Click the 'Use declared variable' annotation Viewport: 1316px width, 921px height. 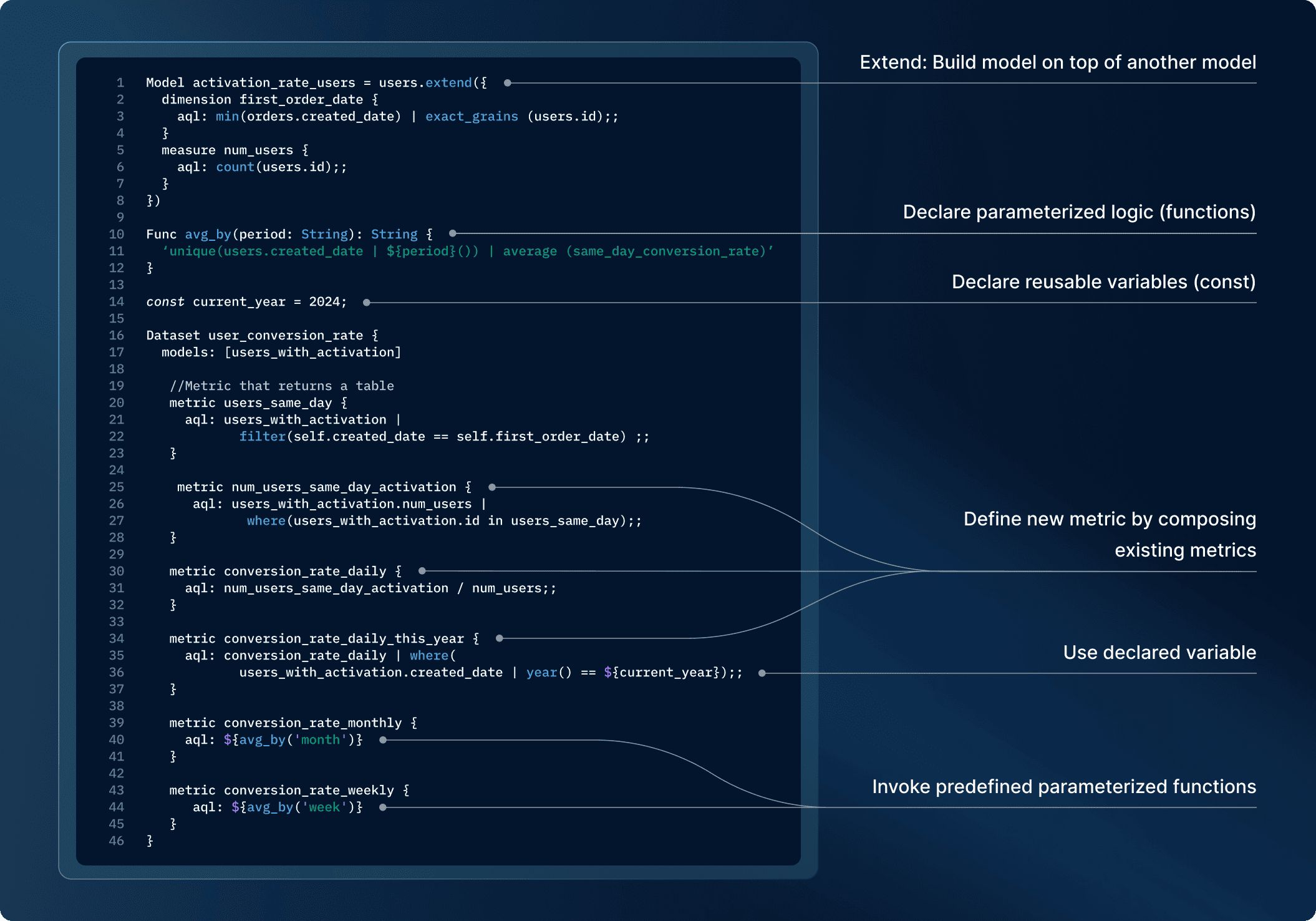tap(1159, 653)
